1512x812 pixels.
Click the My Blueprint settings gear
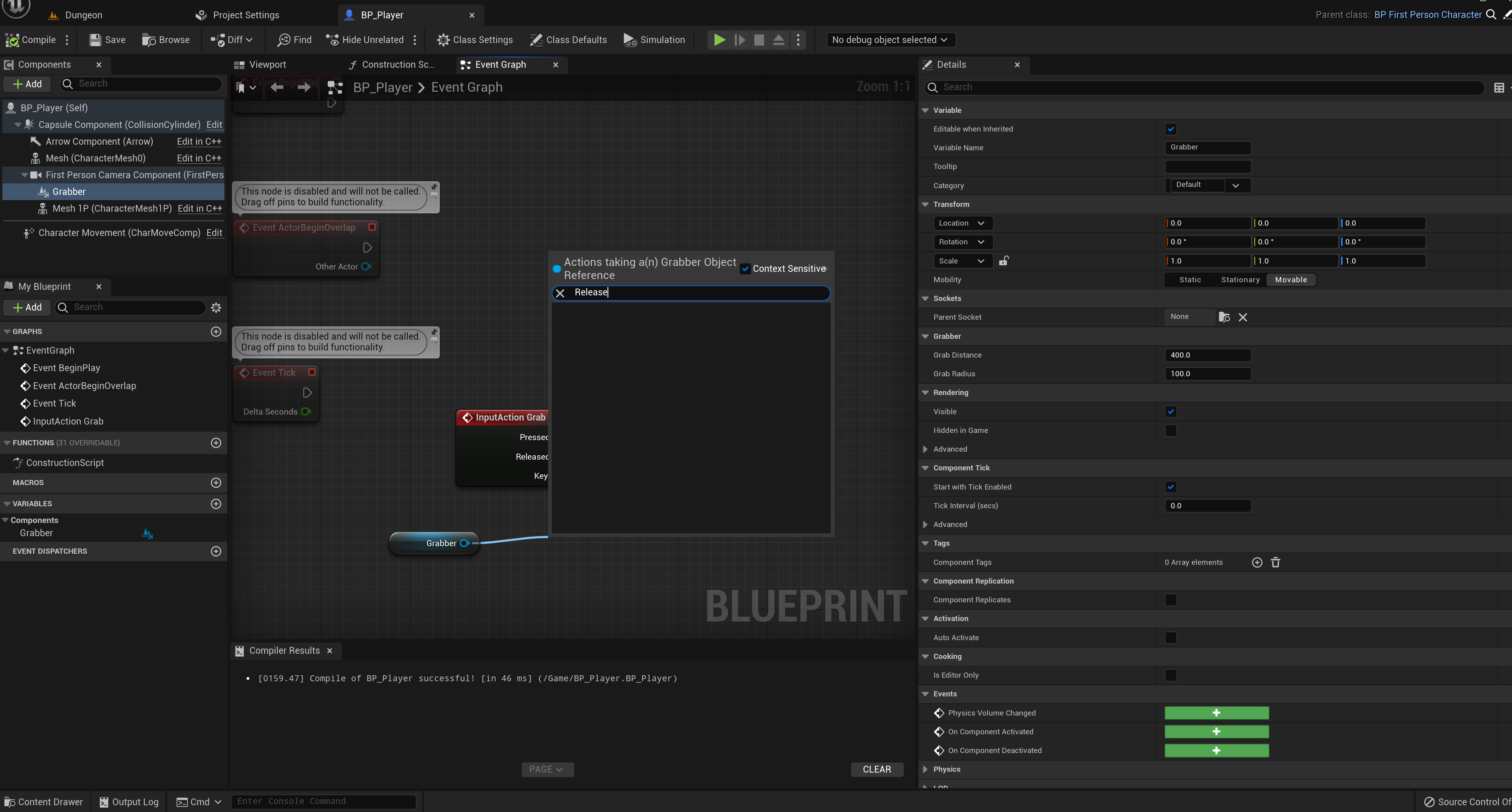[216, 308]
